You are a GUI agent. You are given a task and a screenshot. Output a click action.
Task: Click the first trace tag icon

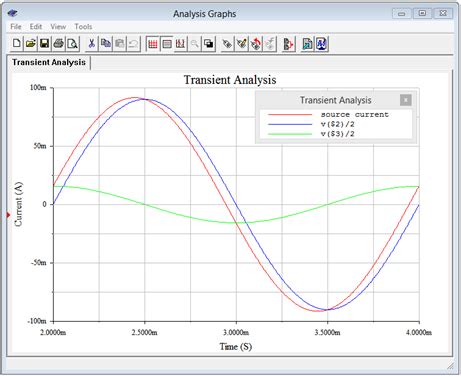(x=227, y=44)
